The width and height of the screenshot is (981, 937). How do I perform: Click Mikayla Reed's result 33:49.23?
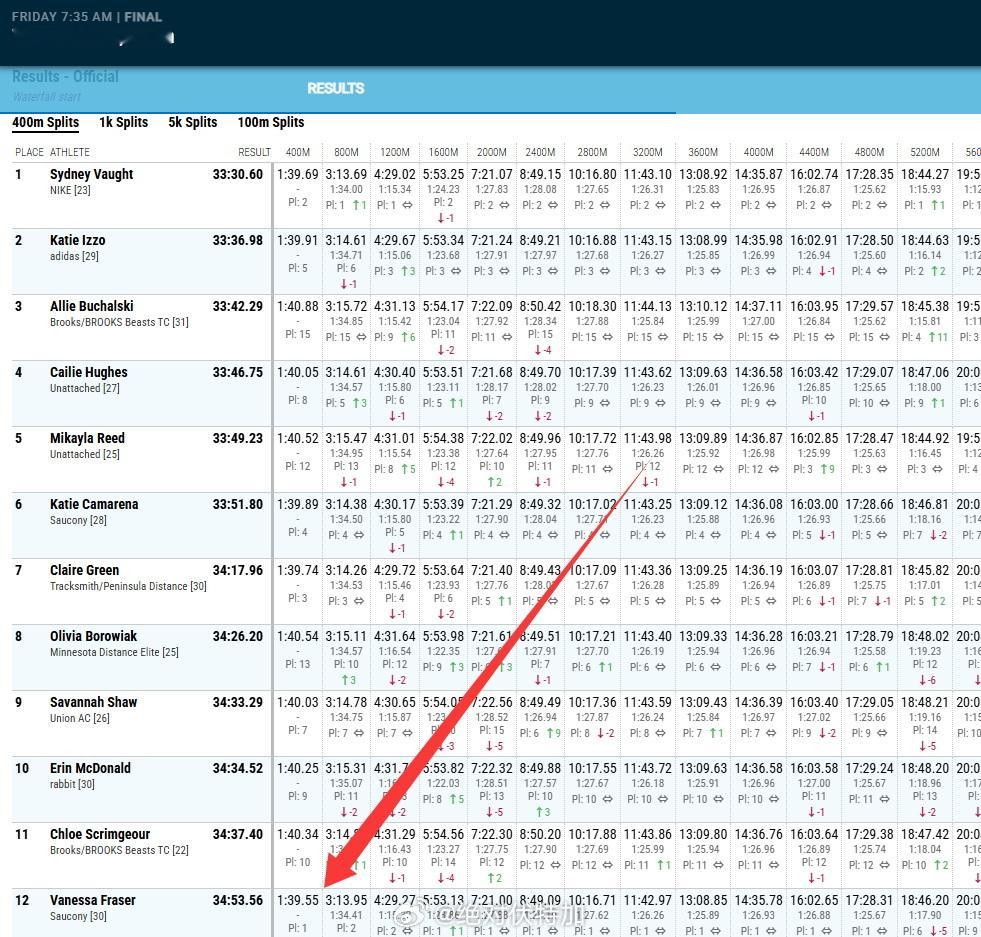tap(238, 438)
